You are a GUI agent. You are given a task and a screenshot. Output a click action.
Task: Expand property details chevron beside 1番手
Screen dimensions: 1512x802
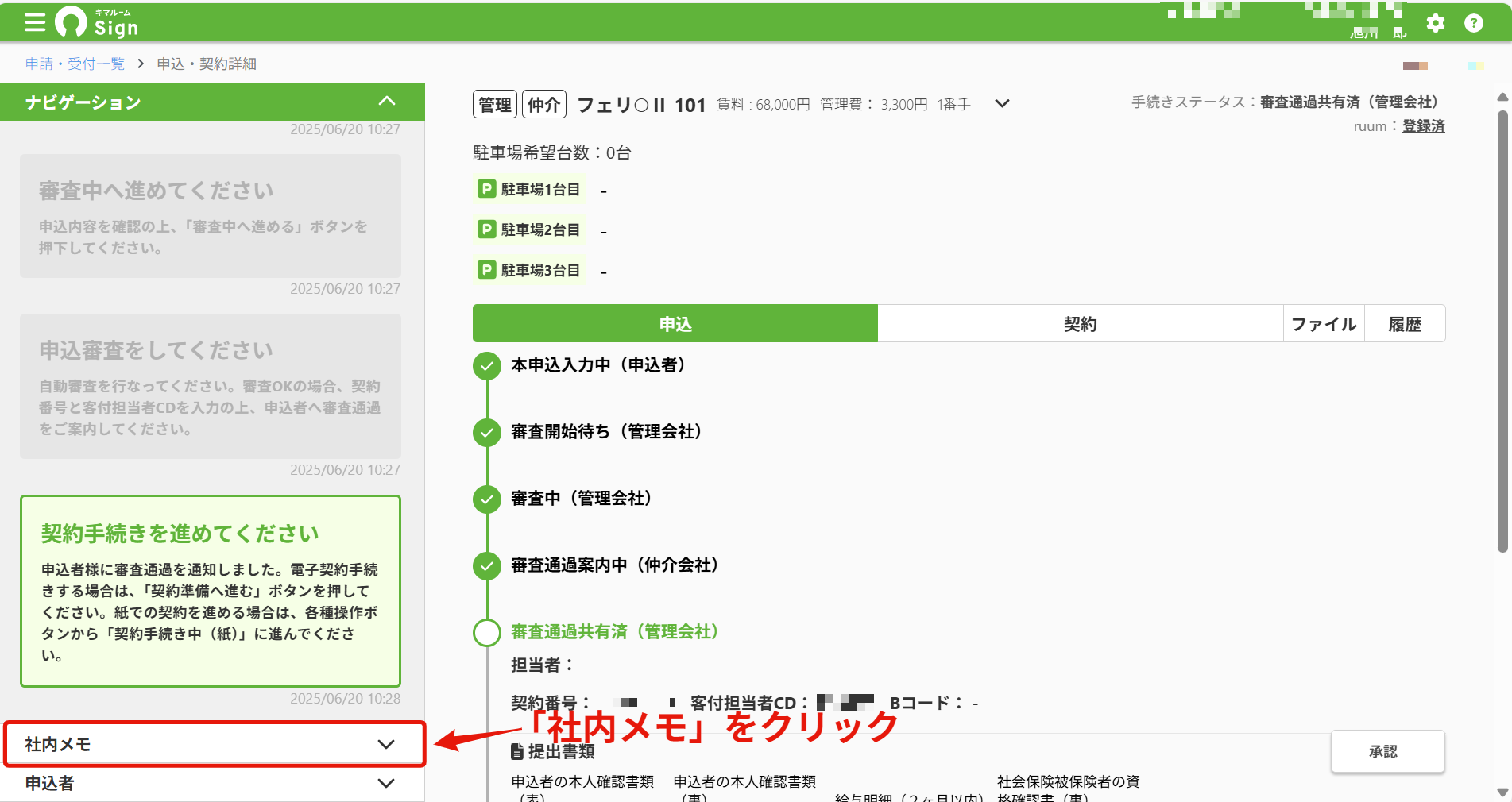[x=1002, y=104]
